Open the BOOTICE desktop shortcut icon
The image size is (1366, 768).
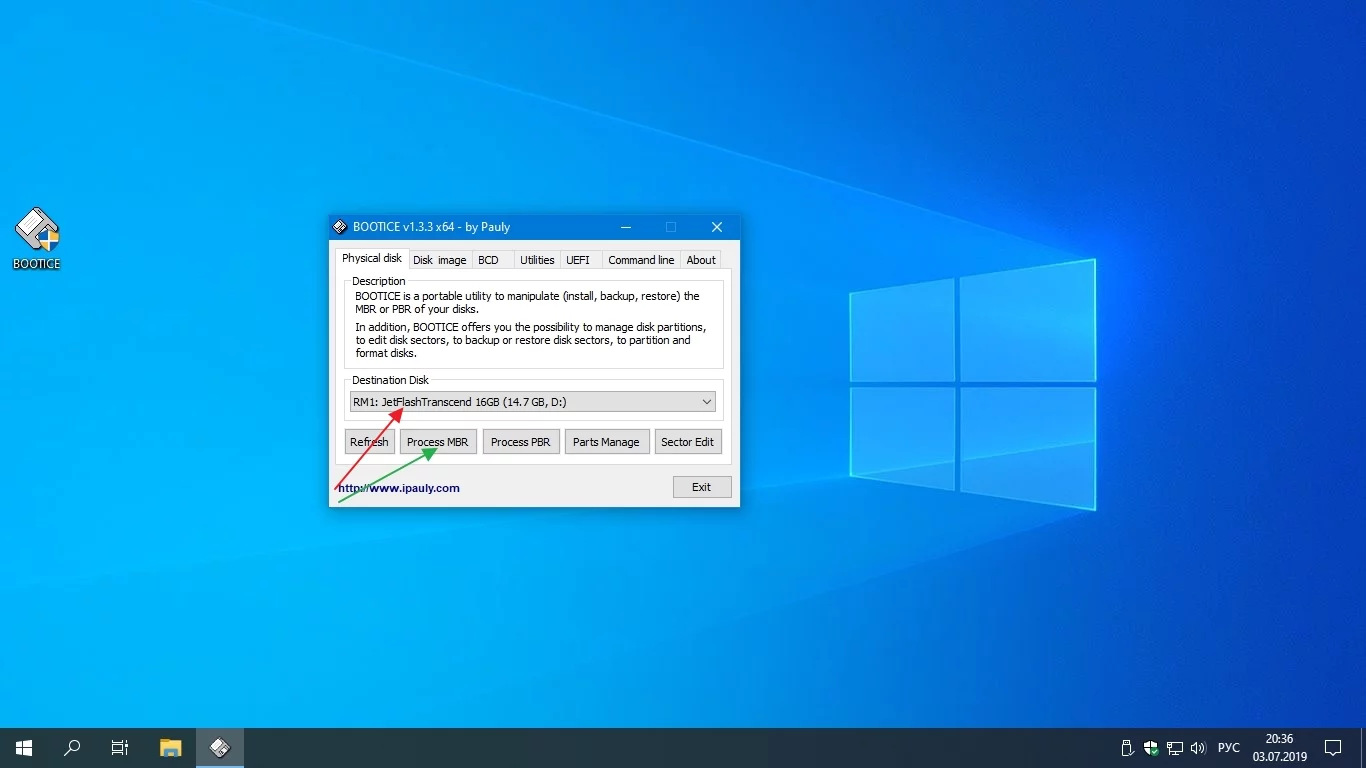click(x=37, y=238)
